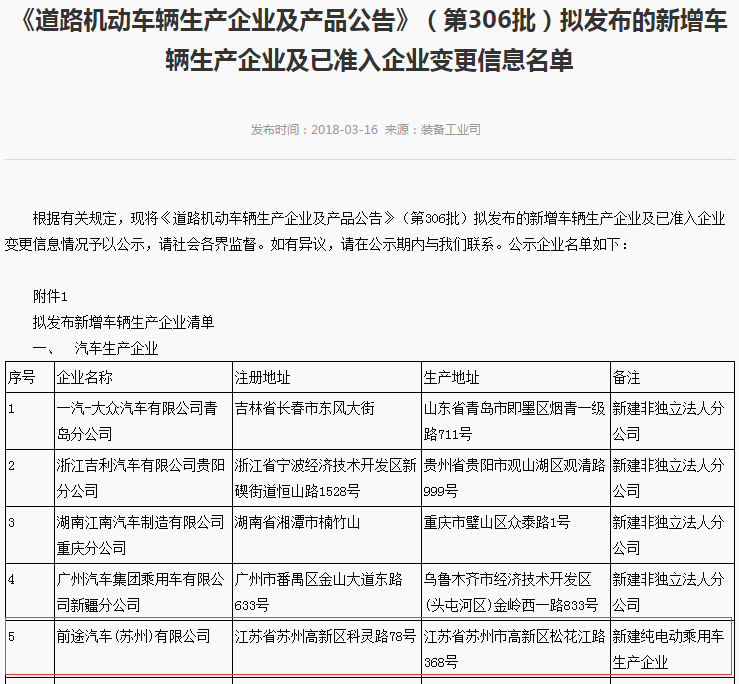This screenshot has width=739, height=684.
Task: Click the cell 广州汽车集团乘用车有限公司新疆分公司
Action: 143,592
